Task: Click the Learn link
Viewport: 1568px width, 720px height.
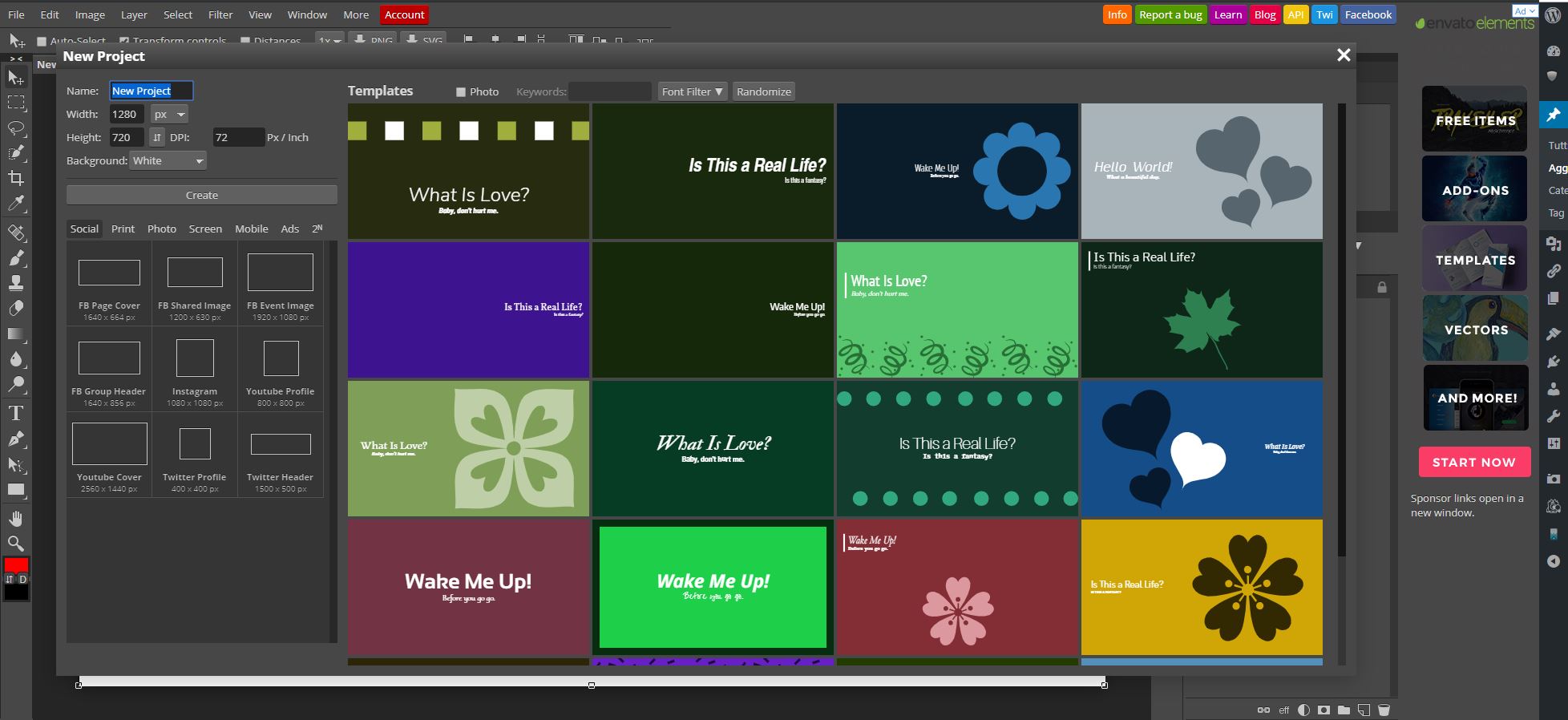Action: coord(1227,14)
